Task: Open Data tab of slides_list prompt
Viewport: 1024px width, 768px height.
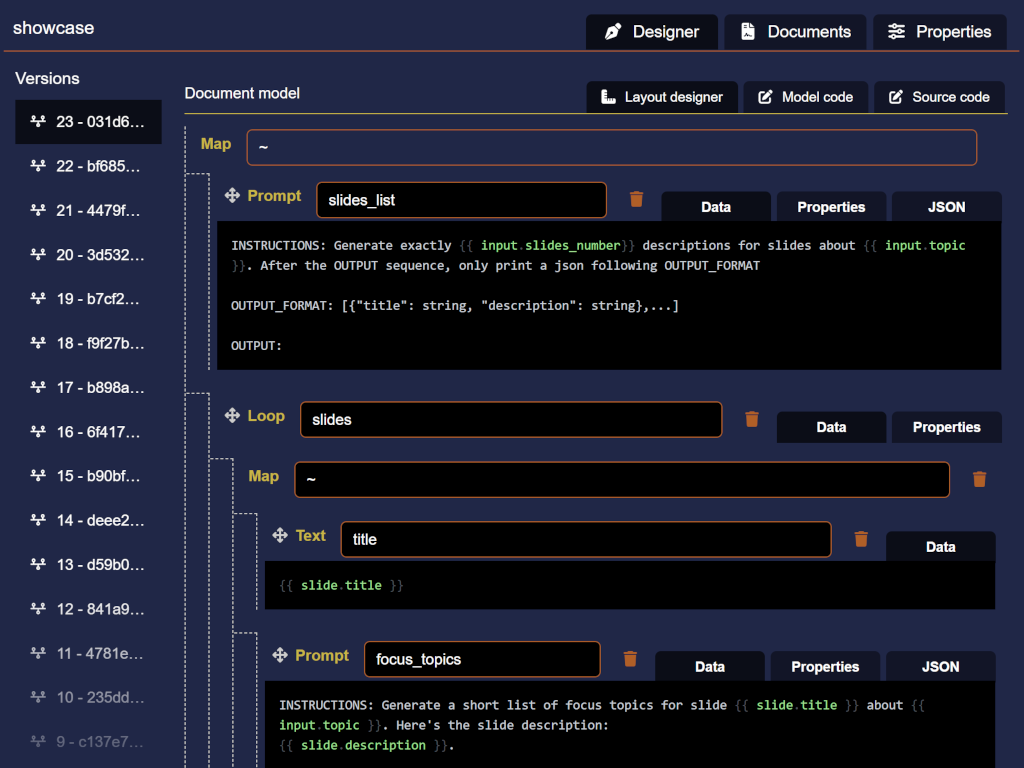Action: click(716, 207)
